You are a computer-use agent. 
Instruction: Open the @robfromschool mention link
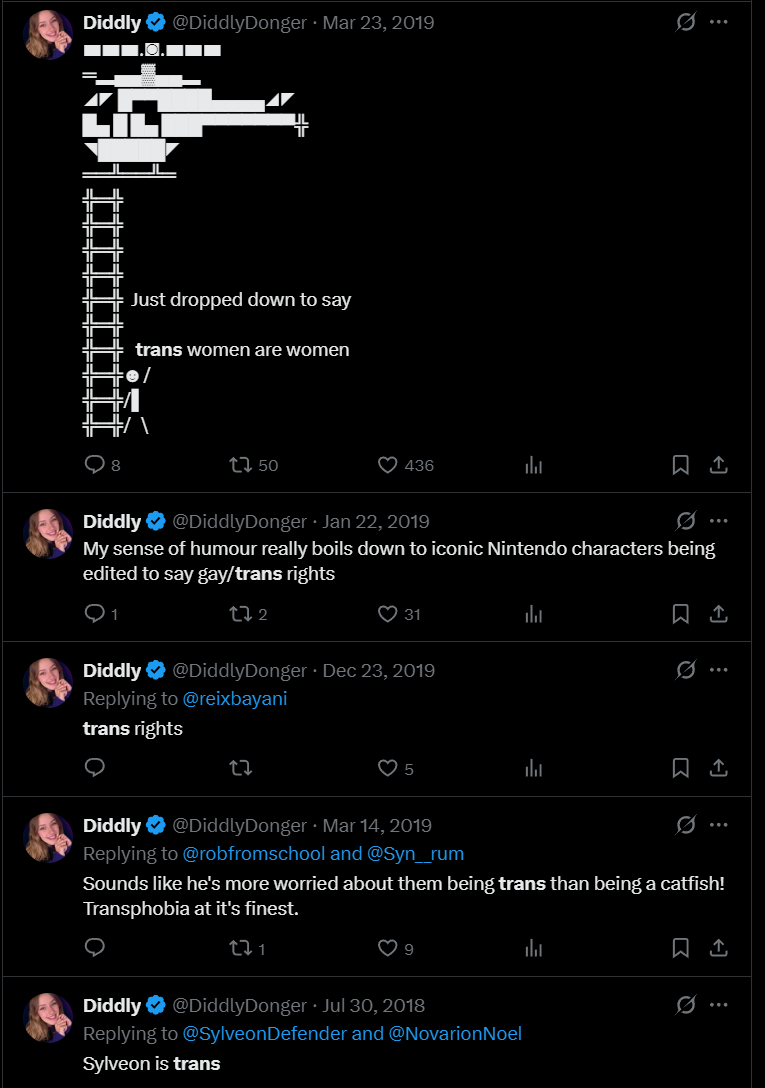coord(254,854)
